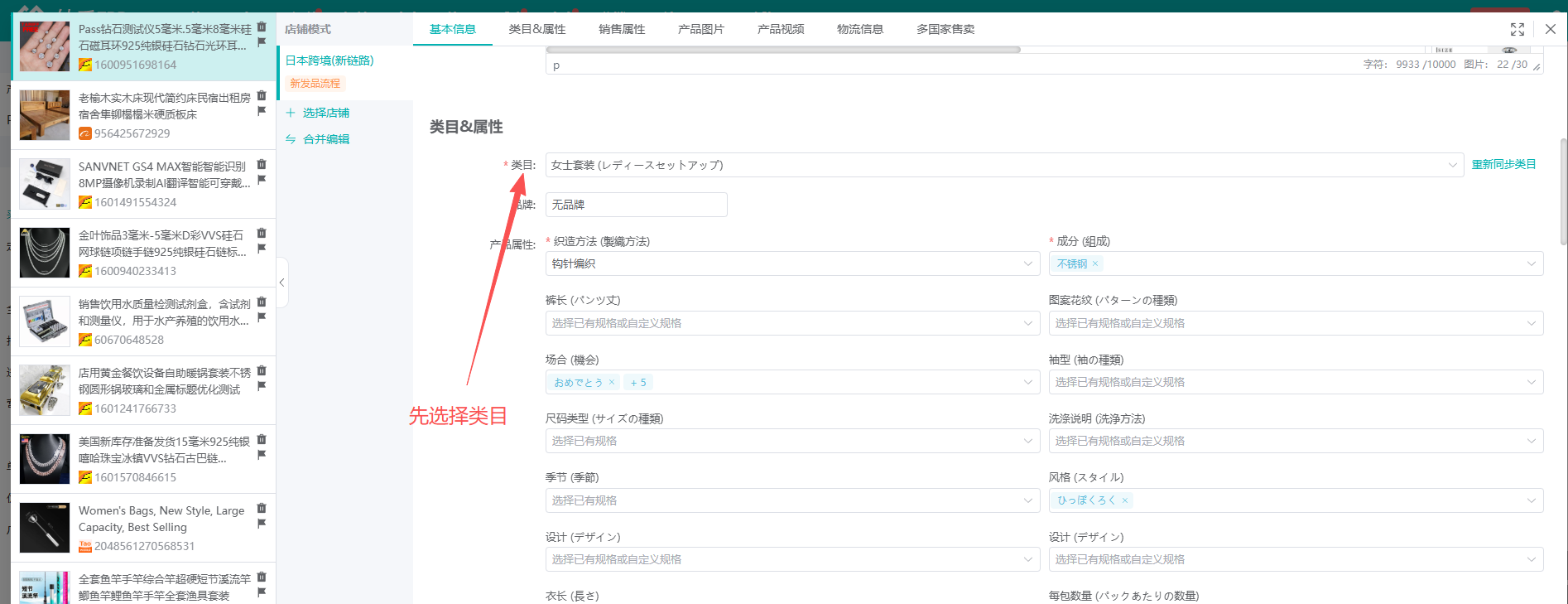
Task: Select 日本跨境(新链路) store mode
Action: [329, 60]
